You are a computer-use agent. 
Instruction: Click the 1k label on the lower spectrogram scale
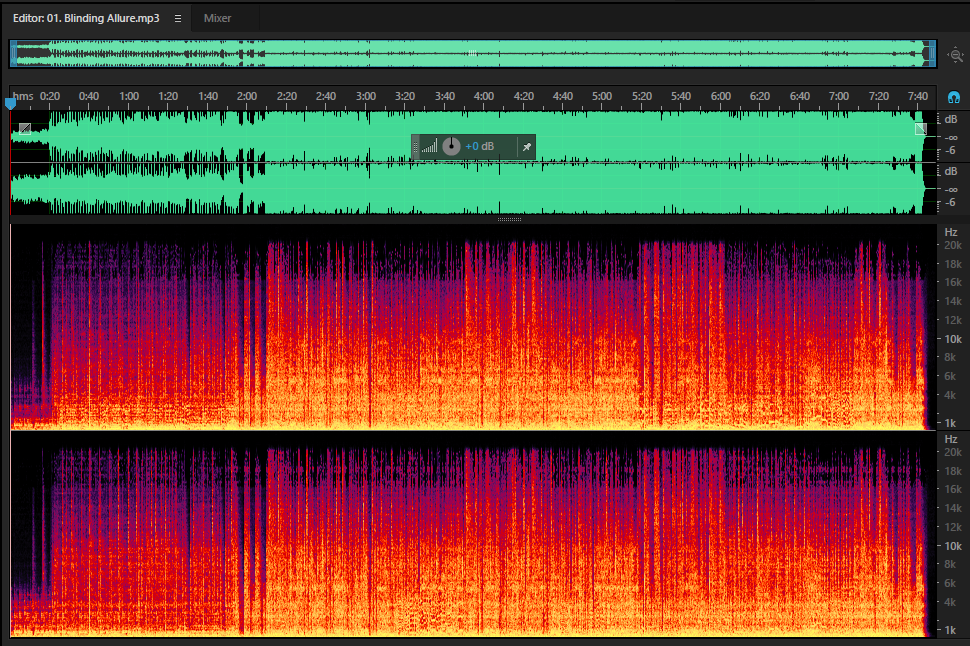950,630
